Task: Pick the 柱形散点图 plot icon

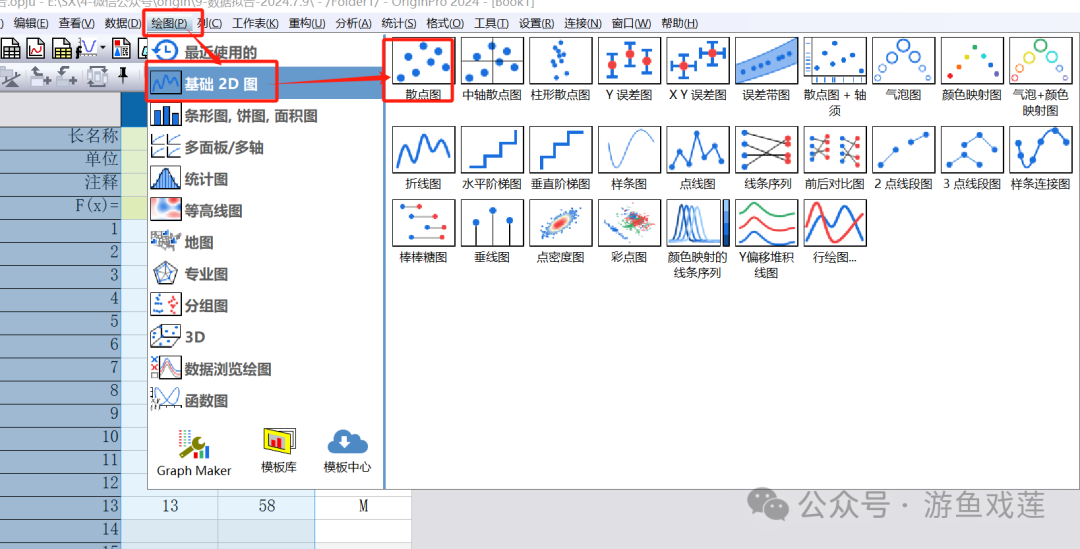Action: tap(561, 61)
